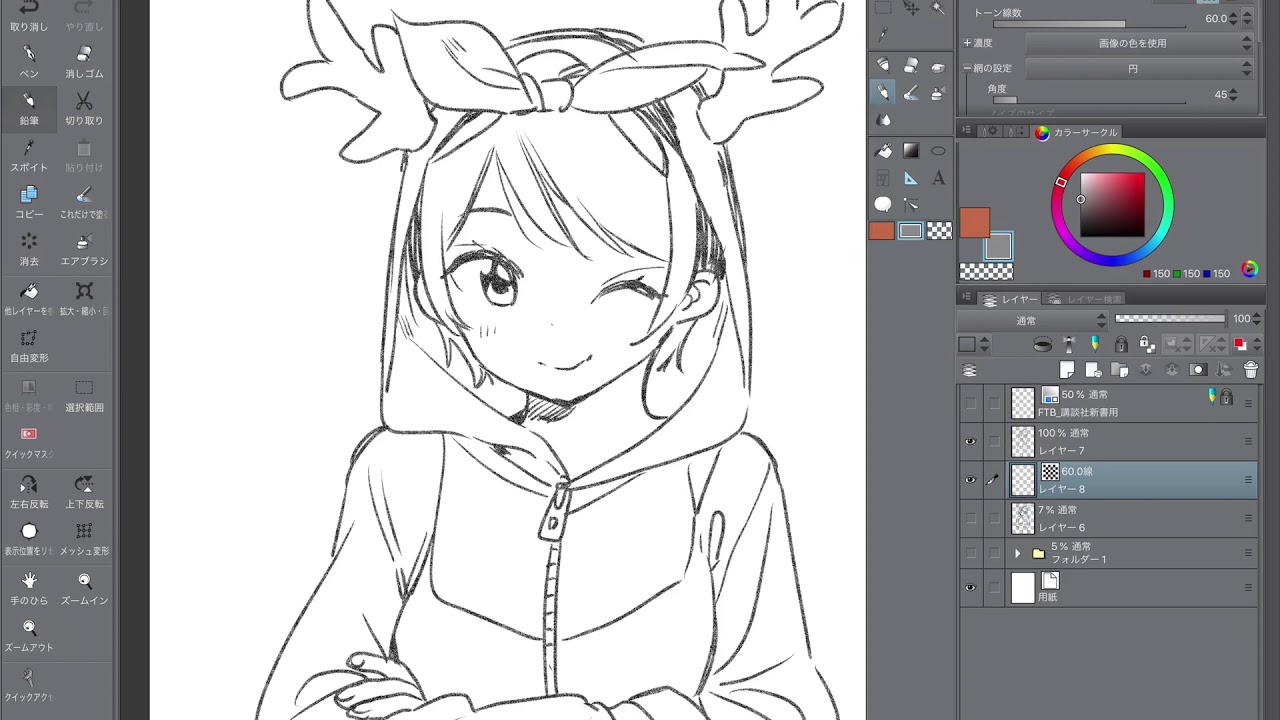1280x720 pixels.
Task: Click the transparent checkered color swatch
Action: 986,271
